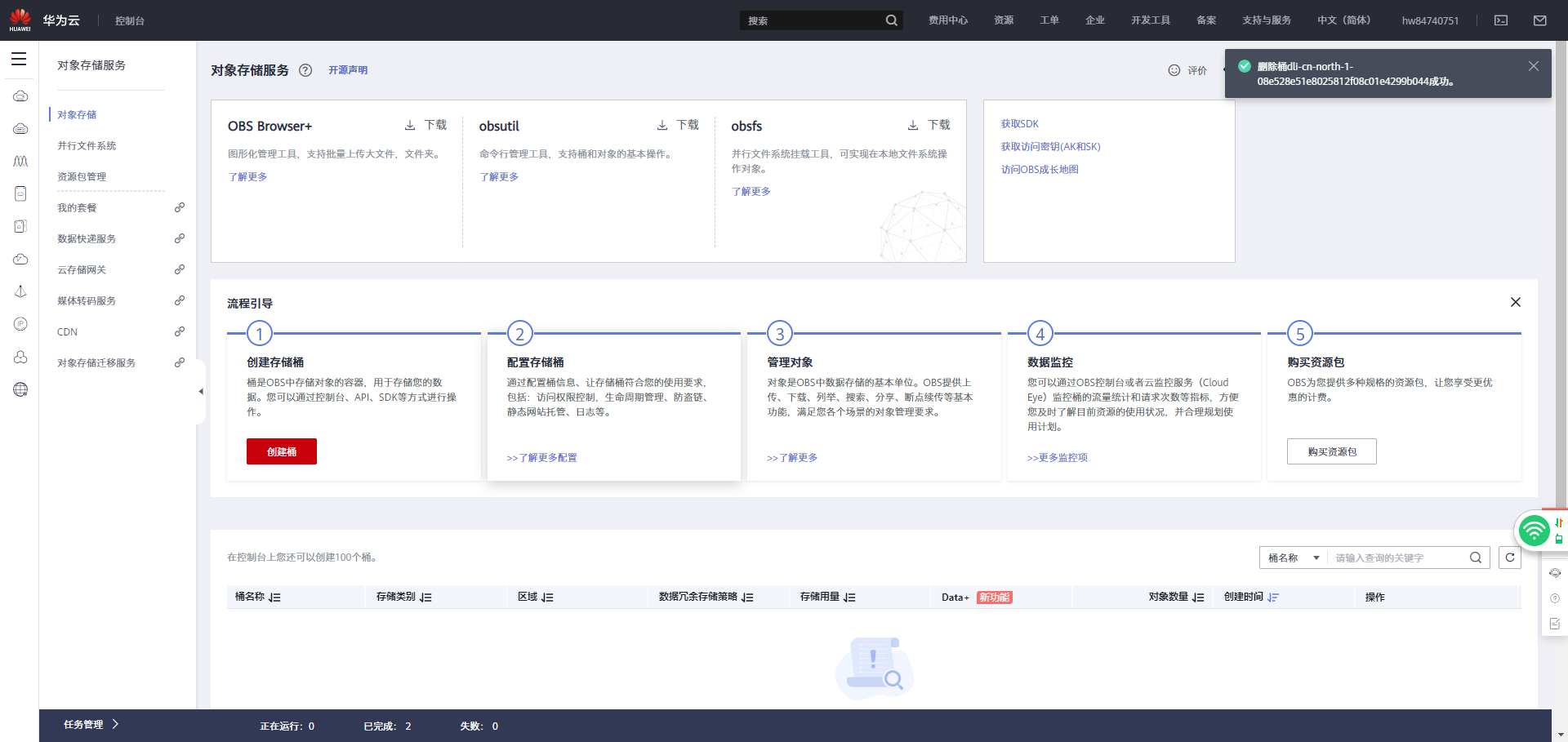
Task: Collapse the left sidebar panel arrow
Action: point(201,392)
